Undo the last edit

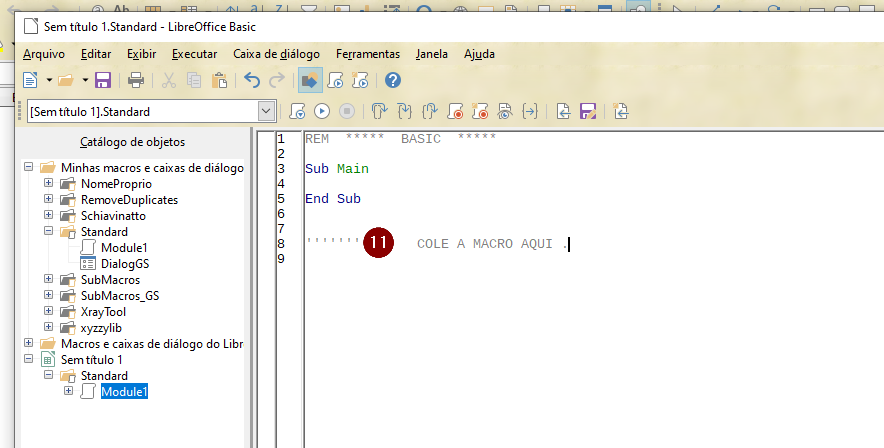pos(252,81)
